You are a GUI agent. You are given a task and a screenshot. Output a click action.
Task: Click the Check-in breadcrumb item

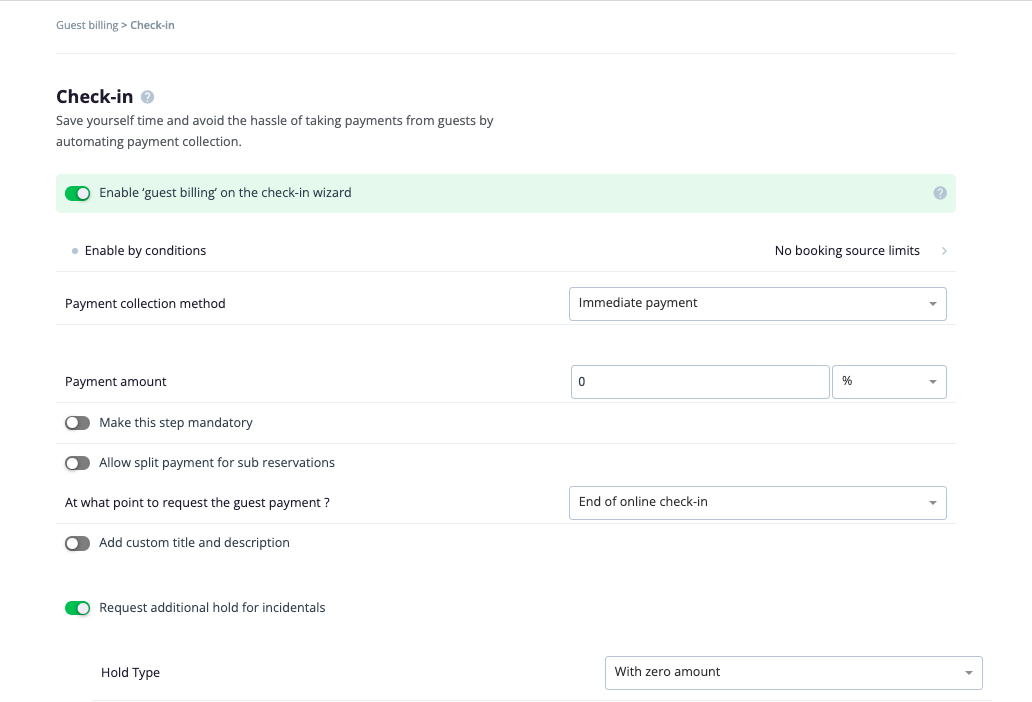click(x=152, y=25)
